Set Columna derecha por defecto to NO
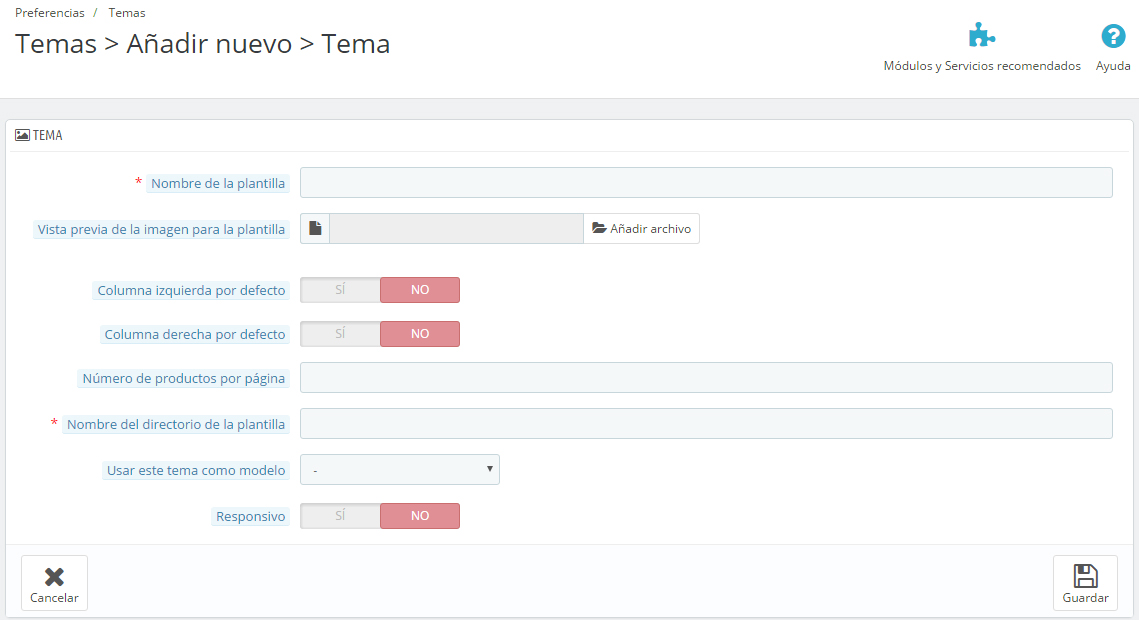This screenshot has width=1139, height=620. click(420, 334)
